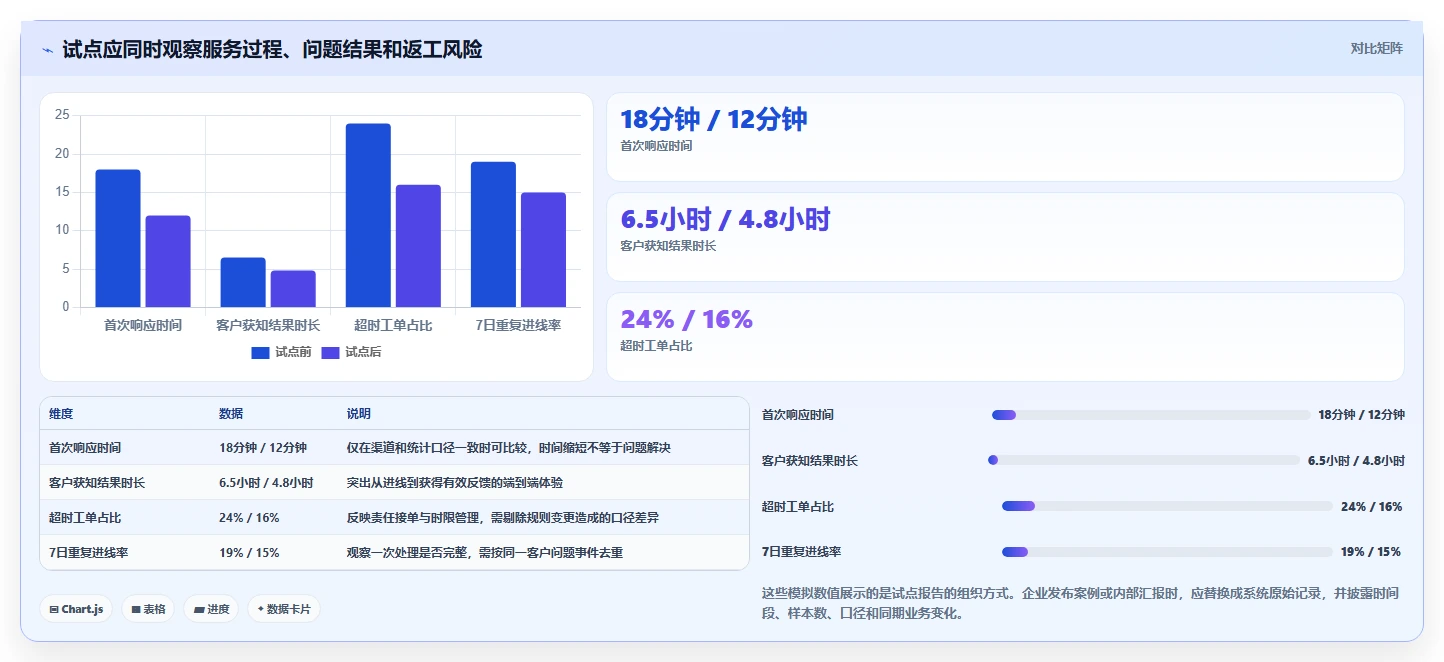Click the 24% / 16% table cell

[249, 518]
